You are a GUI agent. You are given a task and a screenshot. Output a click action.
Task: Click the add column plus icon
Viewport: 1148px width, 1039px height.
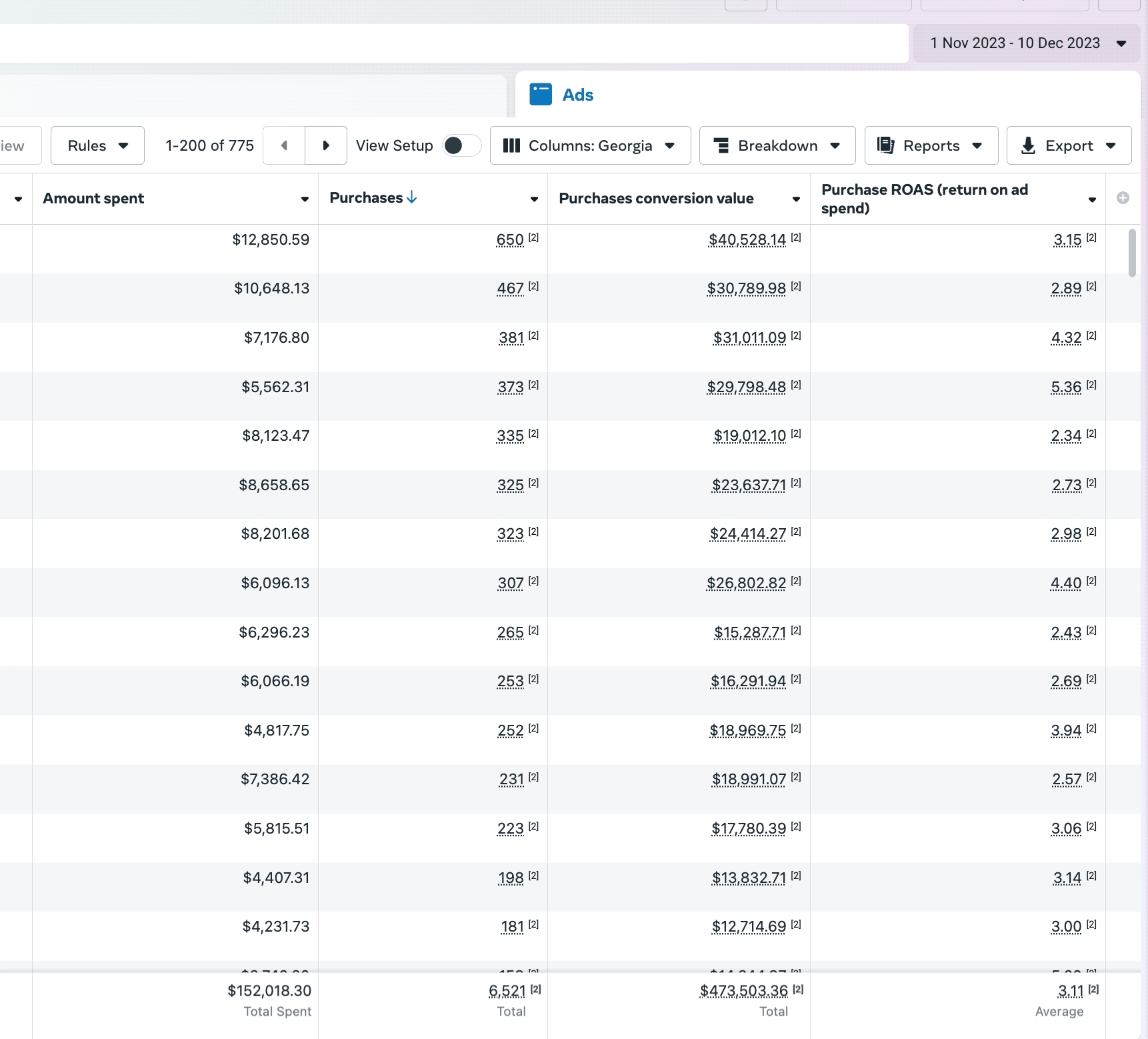tap(1123, 198)
